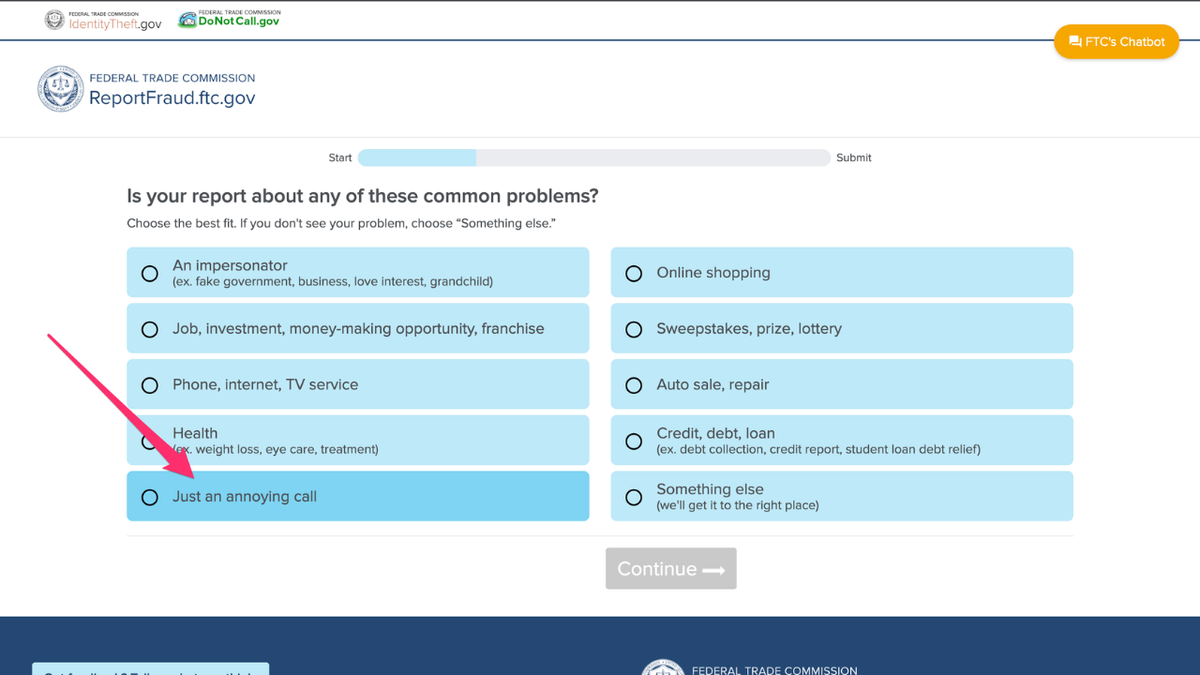Screen dimensions: 1200x675
Task: Choose 'Job, investment, money-making opportunity, franchise'
Action: tap(150, 329)
